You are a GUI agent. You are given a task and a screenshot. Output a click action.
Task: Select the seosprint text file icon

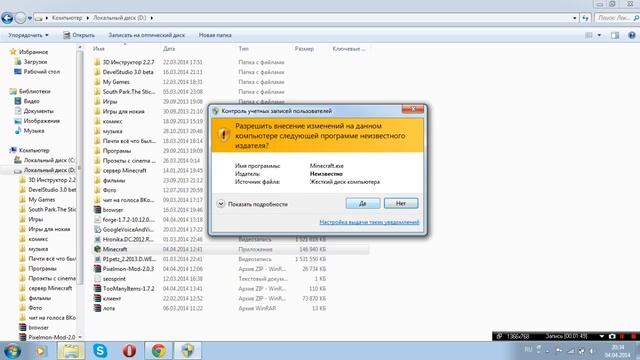(x=97, y=279)
